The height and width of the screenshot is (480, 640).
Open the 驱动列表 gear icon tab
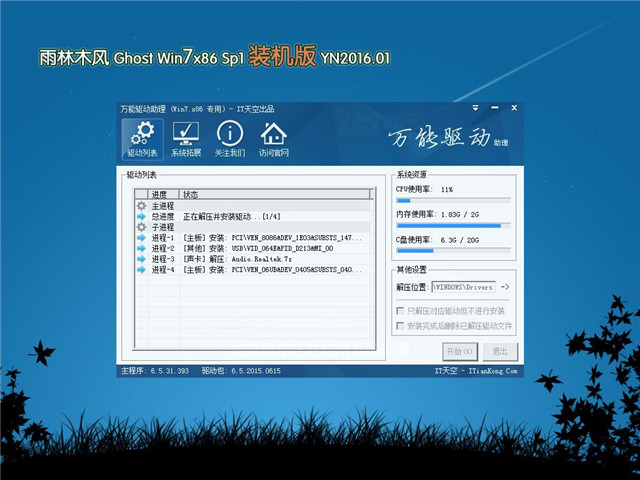(x=142, y=139)
